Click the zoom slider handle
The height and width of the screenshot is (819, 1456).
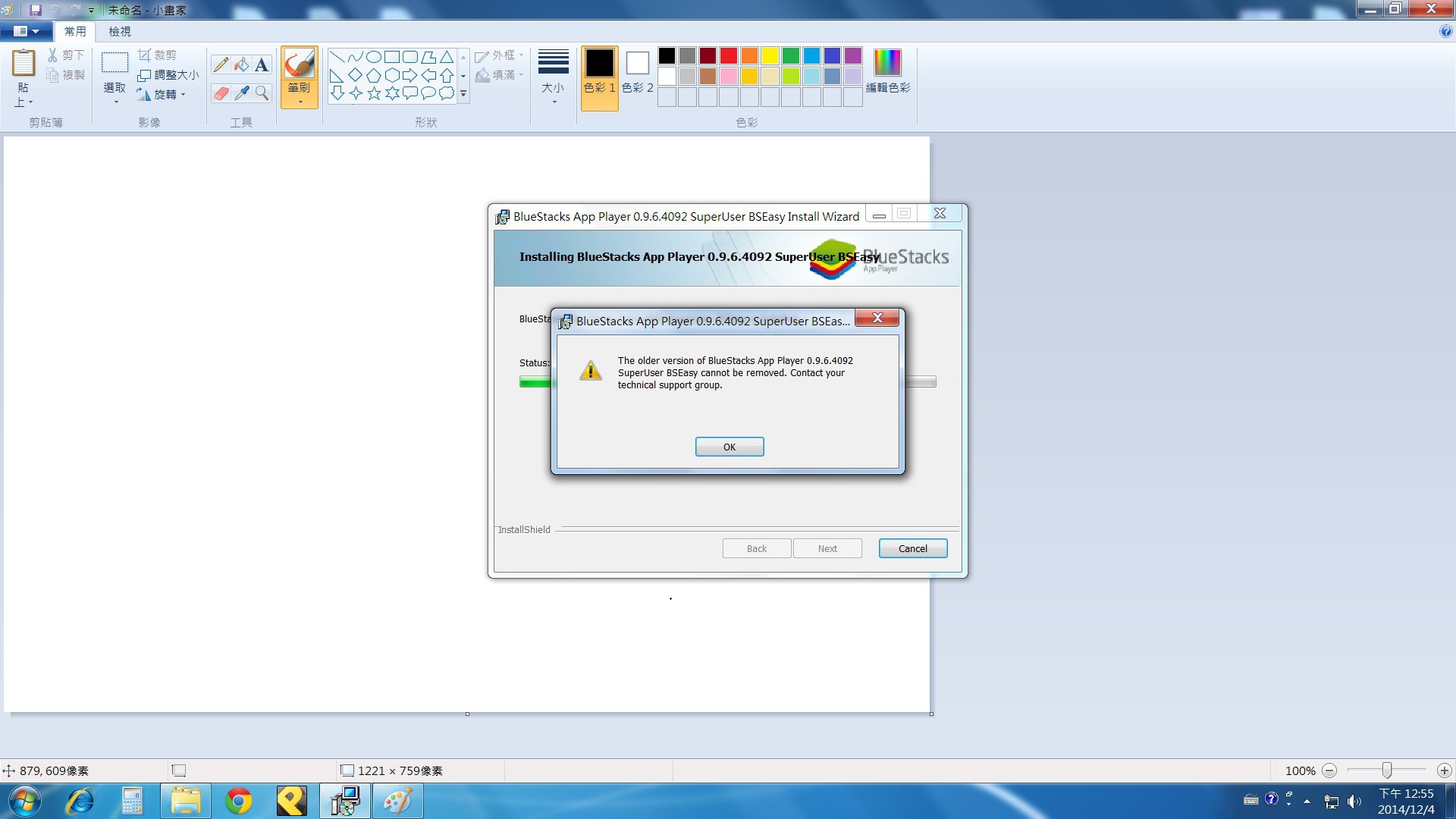(x=1386, y=770)
